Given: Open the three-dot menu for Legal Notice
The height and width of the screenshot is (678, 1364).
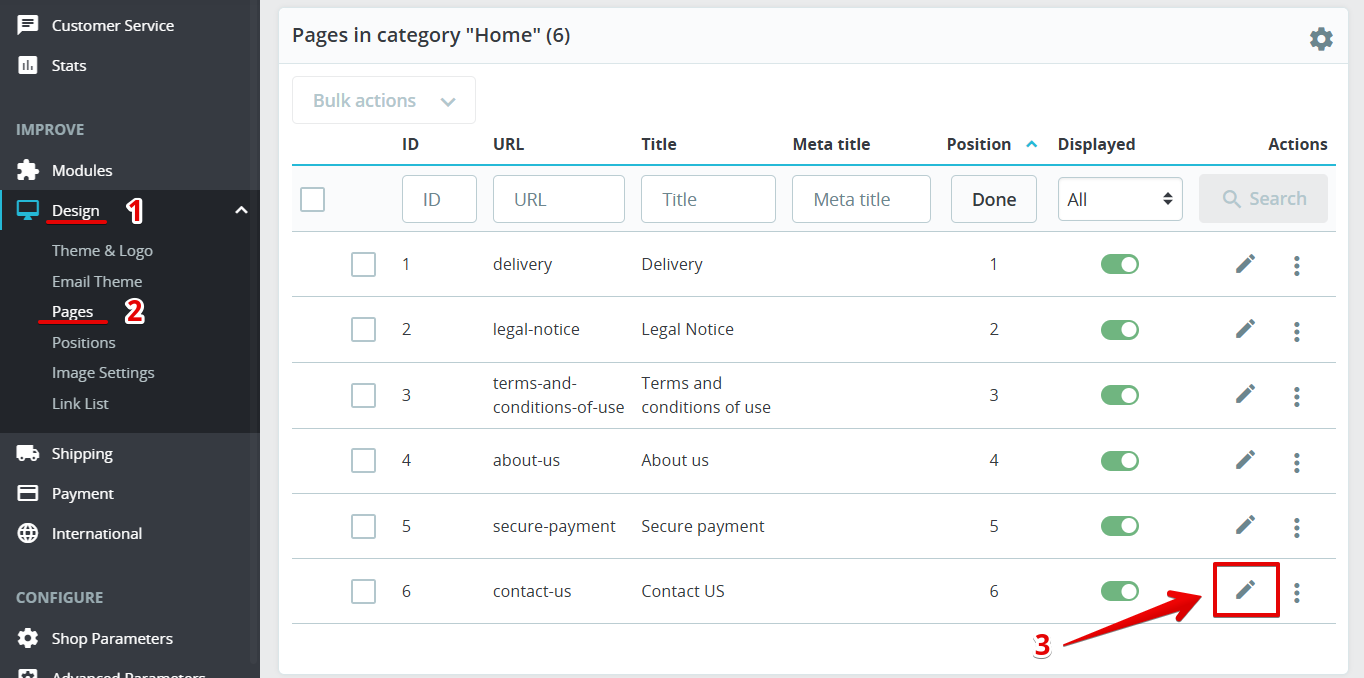Looking at the screenshot, I should 1296,331.
